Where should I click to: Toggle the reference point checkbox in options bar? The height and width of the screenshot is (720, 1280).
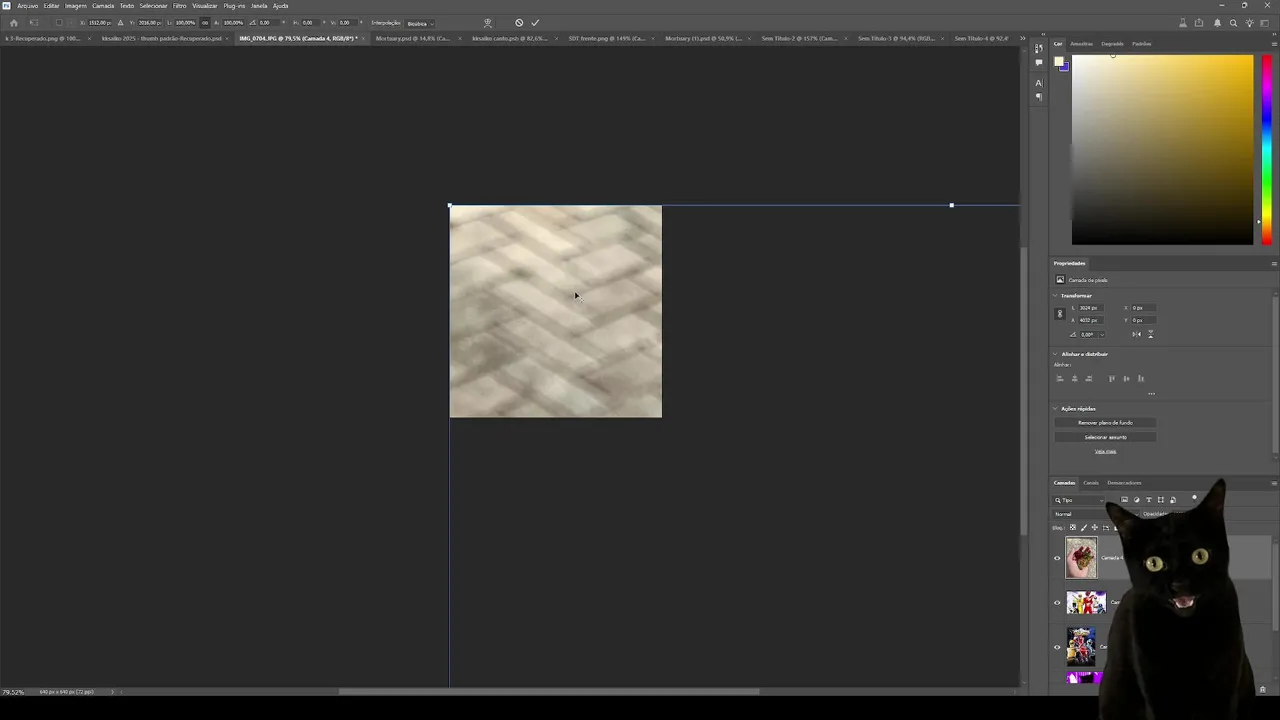click(x=58, y=23)
